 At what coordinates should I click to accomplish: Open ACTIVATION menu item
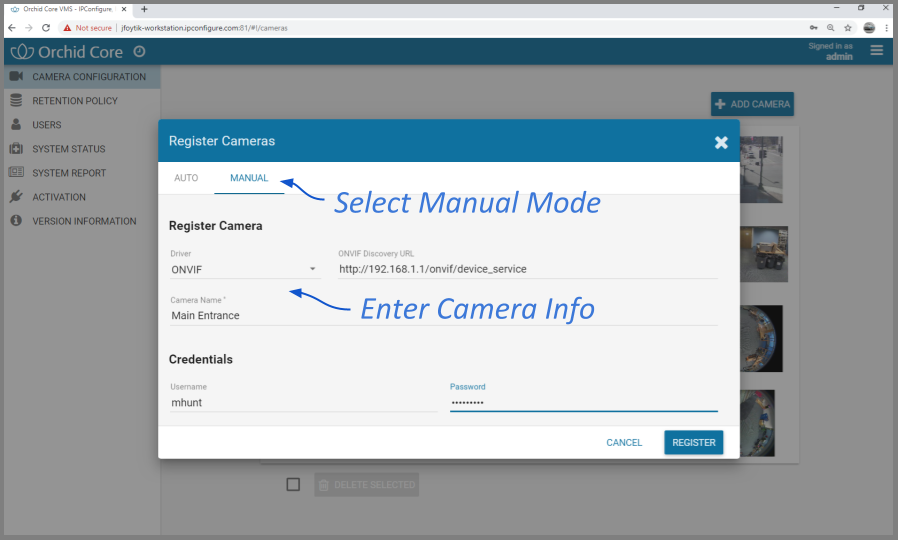pos(82,197)
